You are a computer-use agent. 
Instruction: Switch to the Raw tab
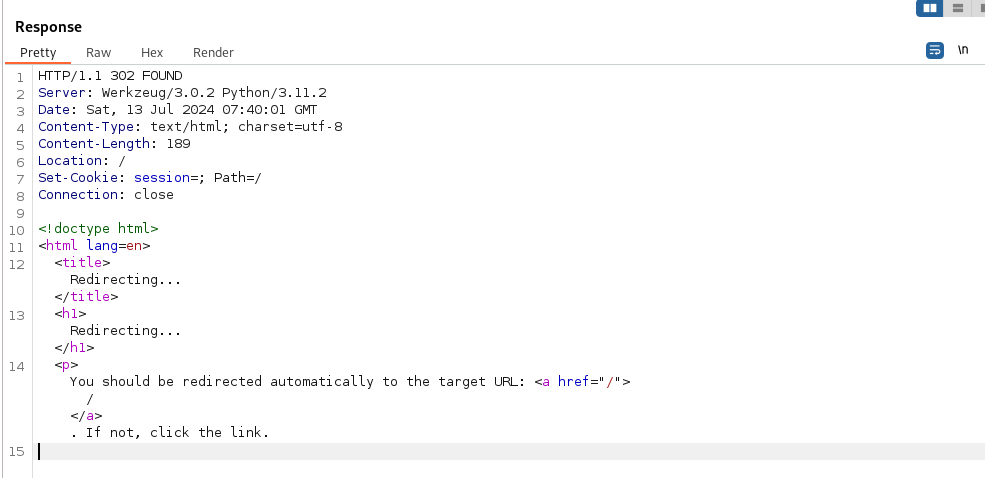pos(98,52)
